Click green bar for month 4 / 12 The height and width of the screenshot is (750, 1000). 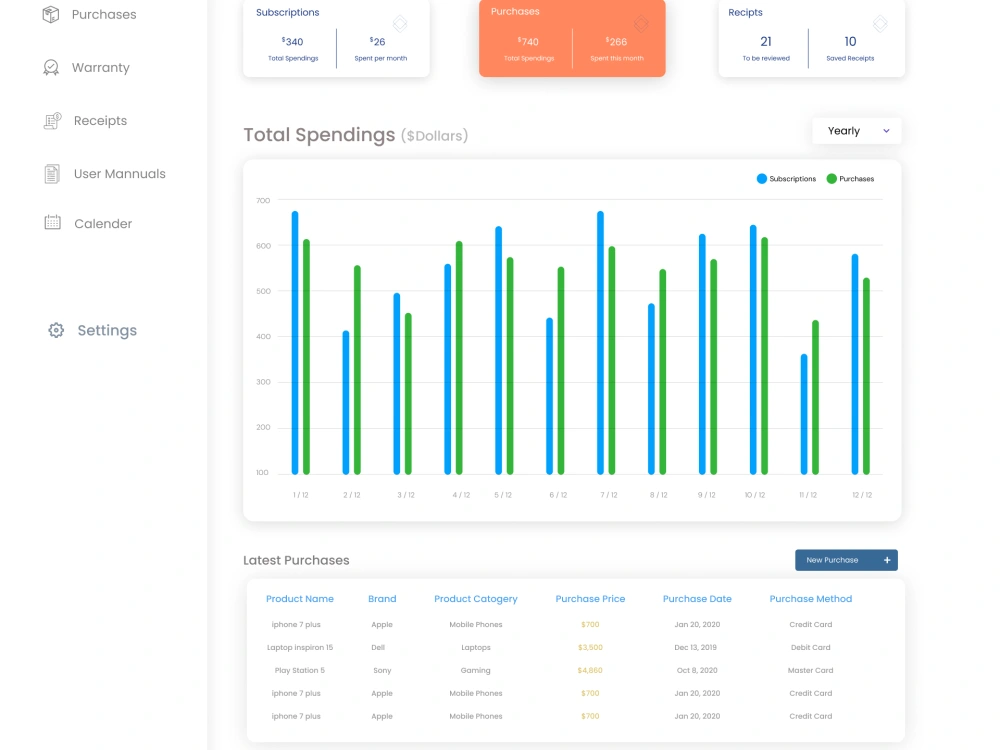click(x=459, y=358)
